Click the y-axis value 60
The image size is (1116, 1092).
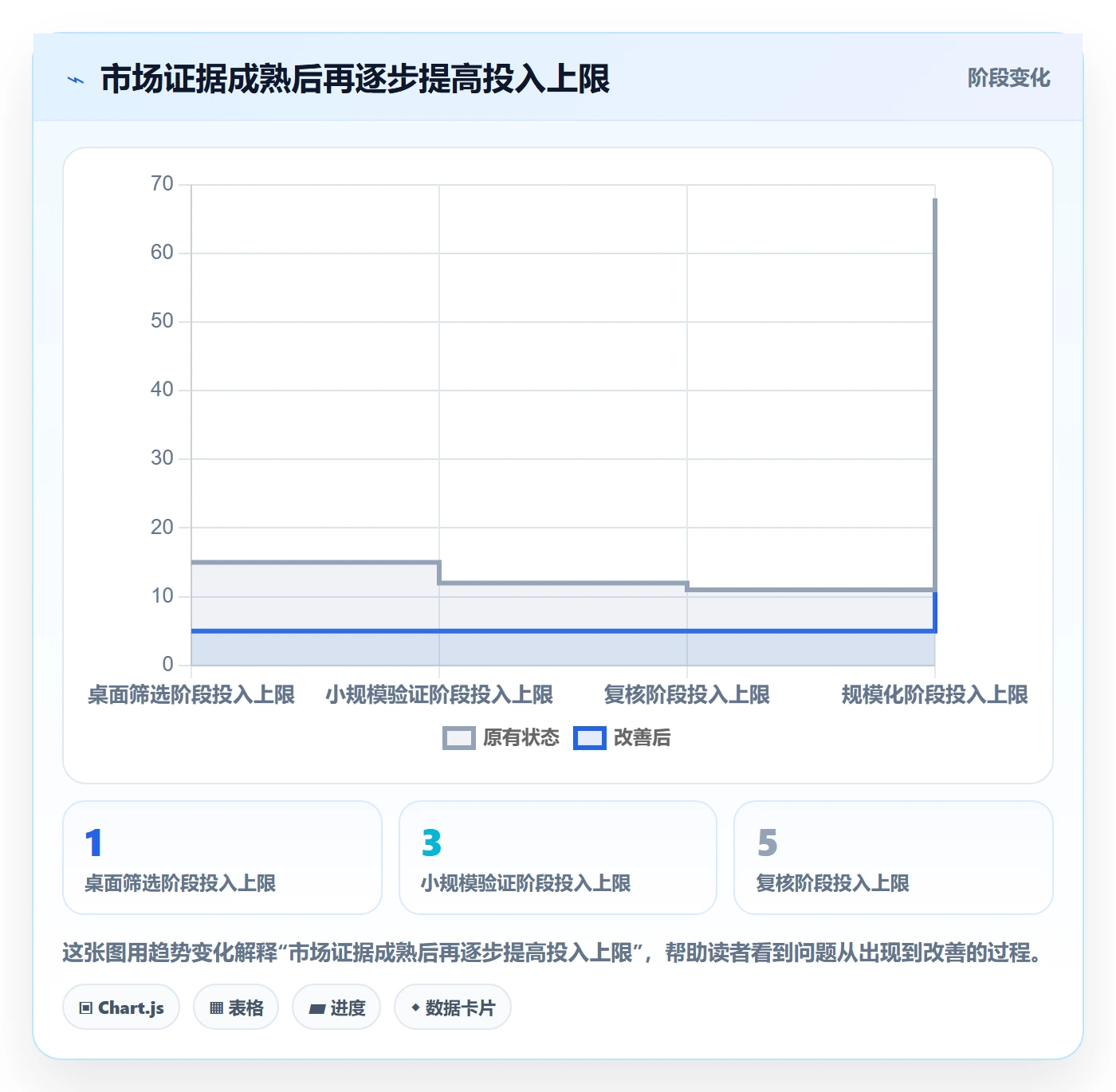tap(162, 253)
